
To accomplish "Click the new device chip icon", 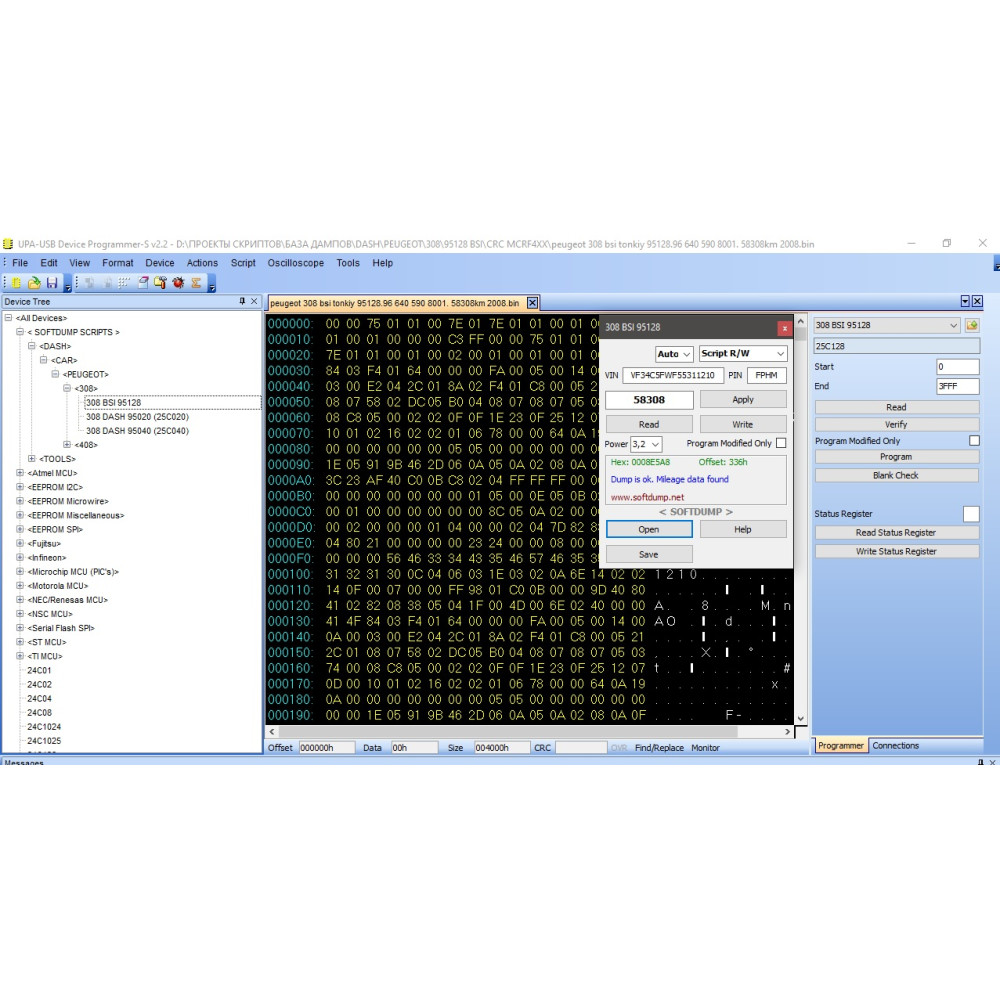I will (x=16, y=283).
